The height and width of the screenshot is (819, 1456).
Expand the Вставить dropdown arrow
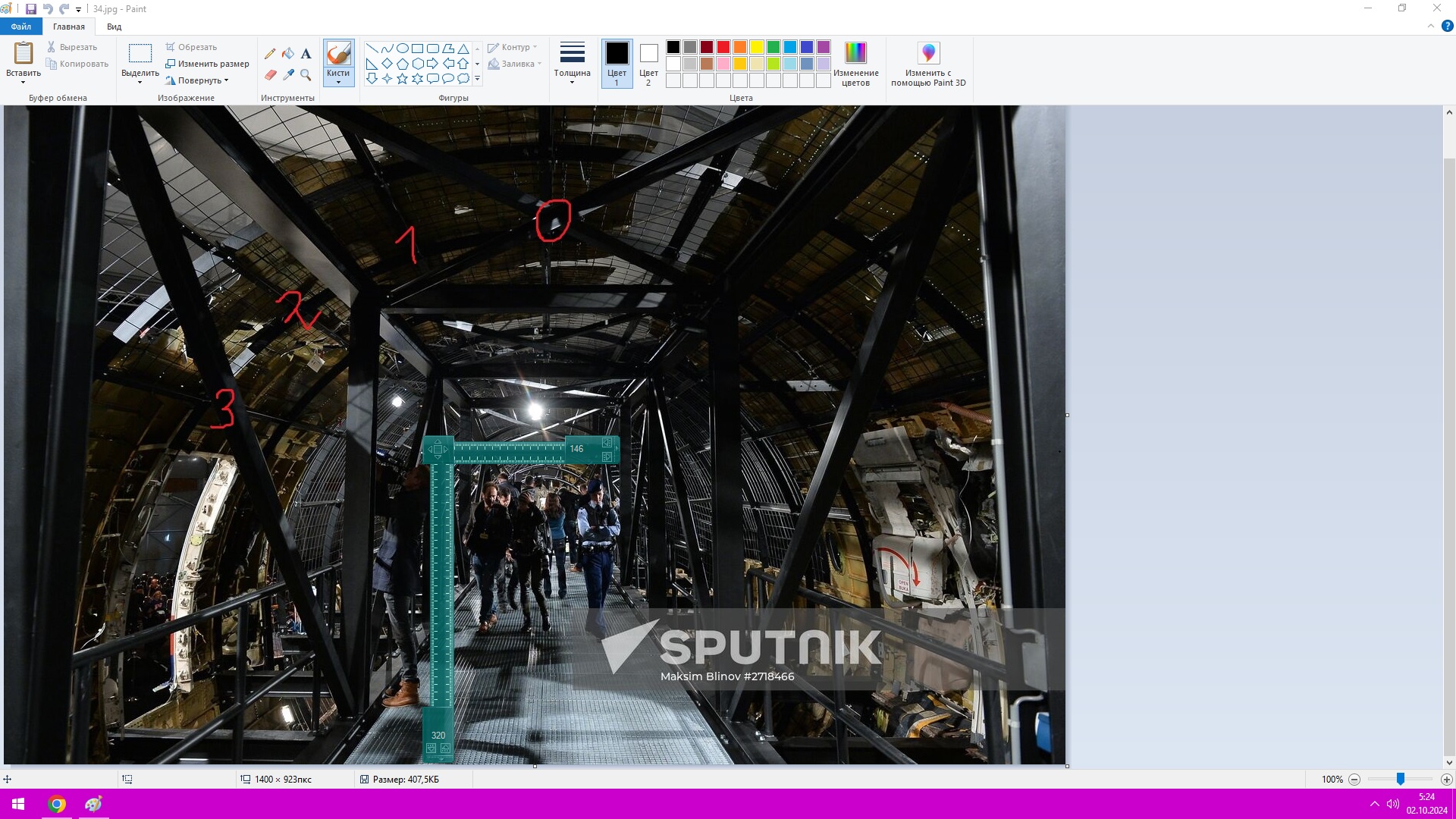(24, 82)
